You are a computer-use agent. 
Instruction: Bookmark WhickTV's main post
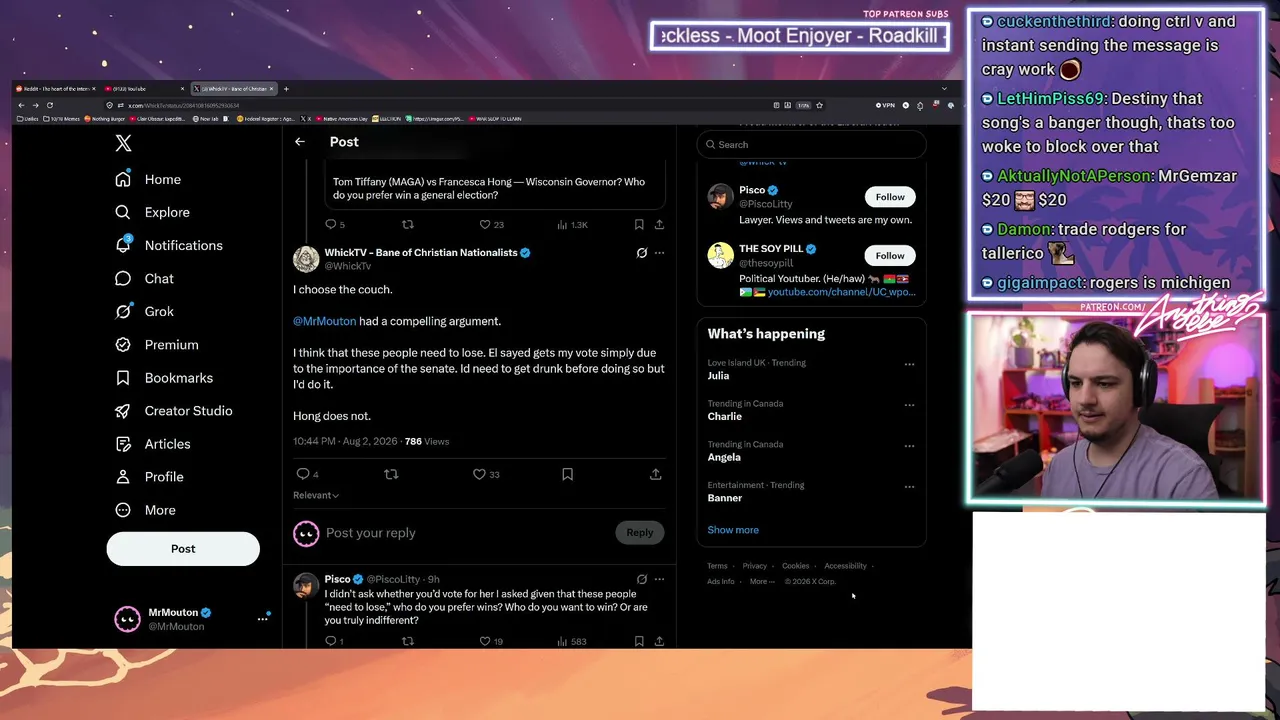(567, 474)
